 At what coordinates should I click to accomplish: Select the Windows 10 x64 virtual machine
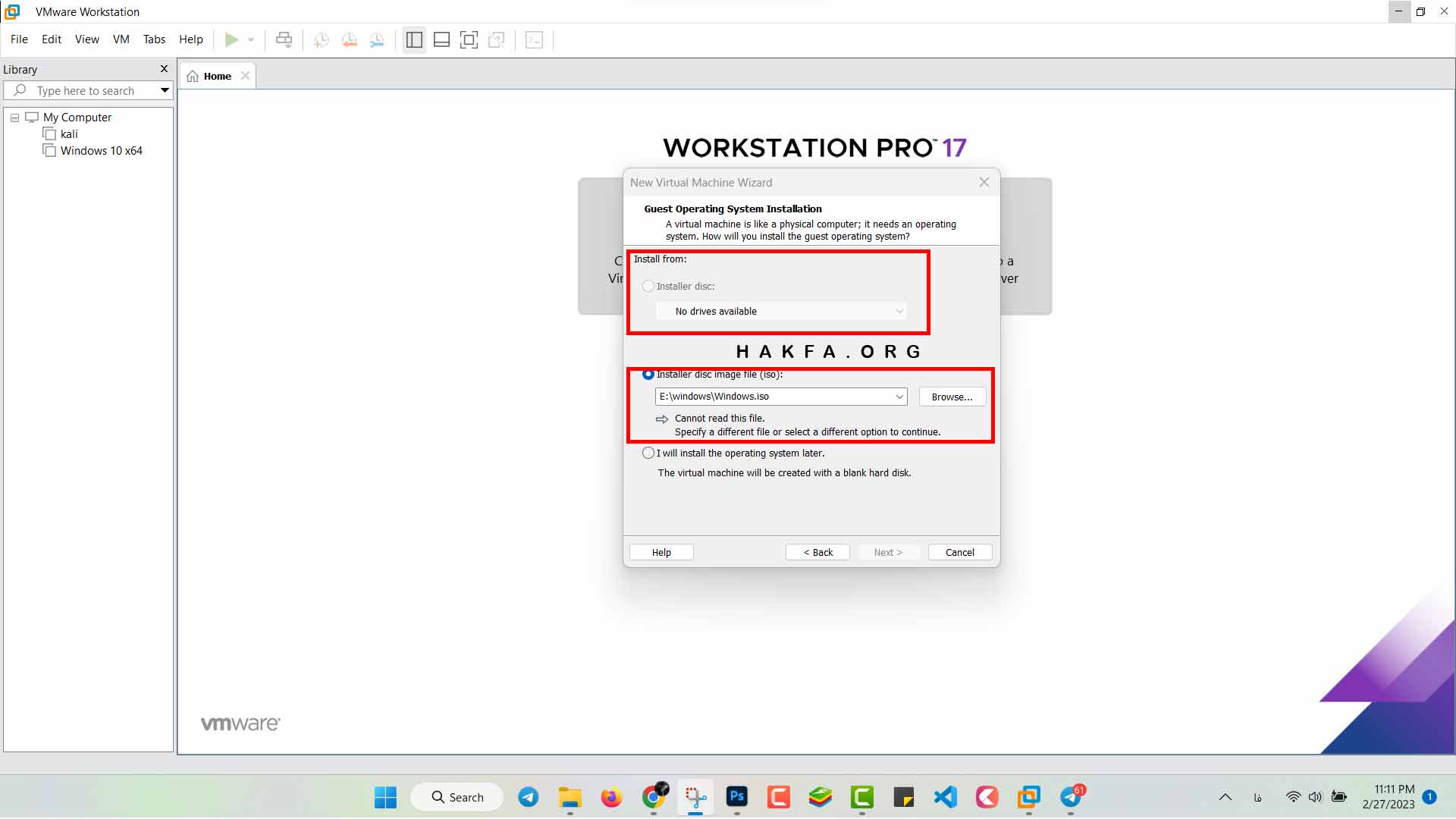(101, 151)
